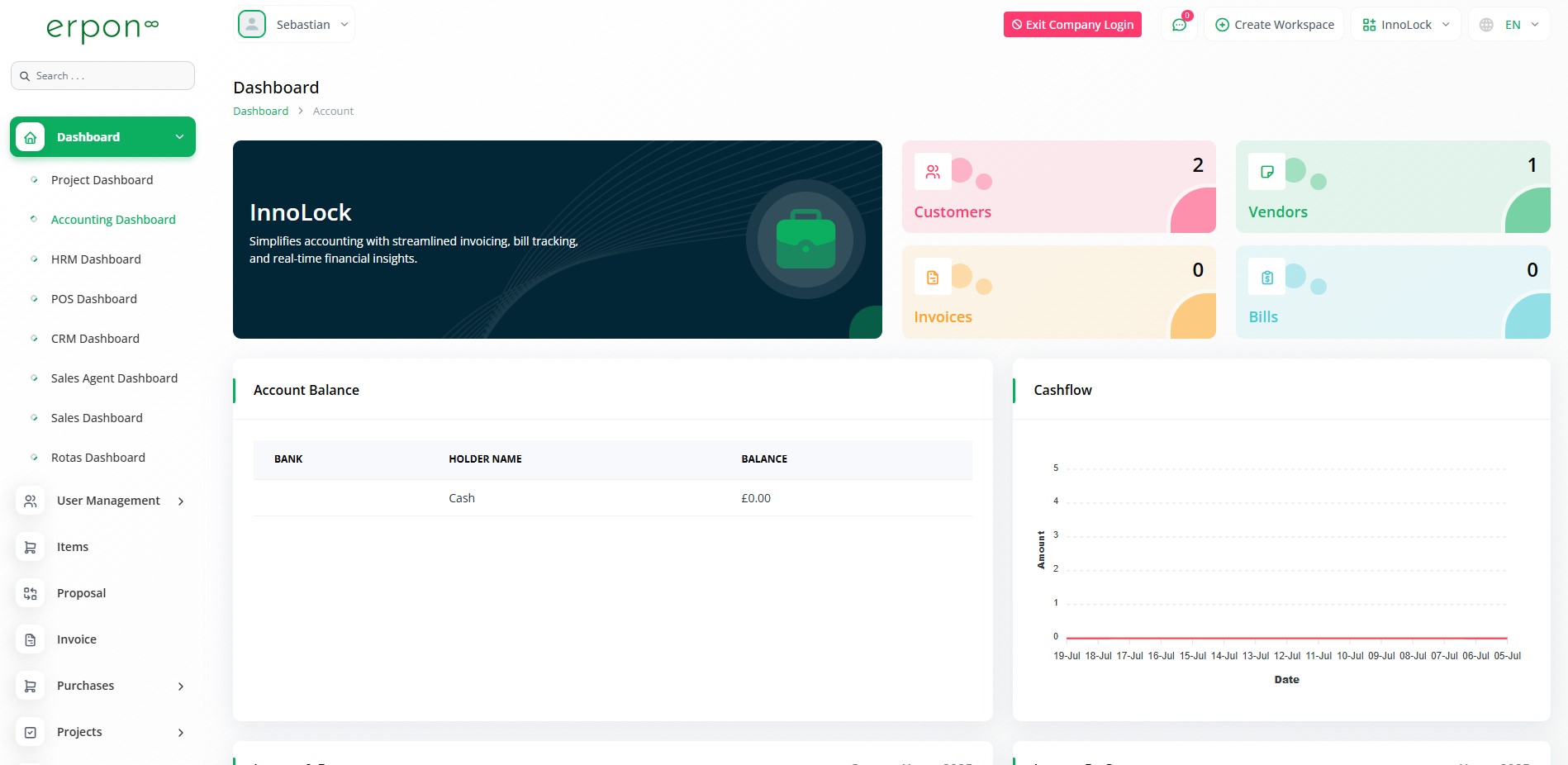Click Exit Company Login button
Screen dimensions: 1568x765
1072,25
